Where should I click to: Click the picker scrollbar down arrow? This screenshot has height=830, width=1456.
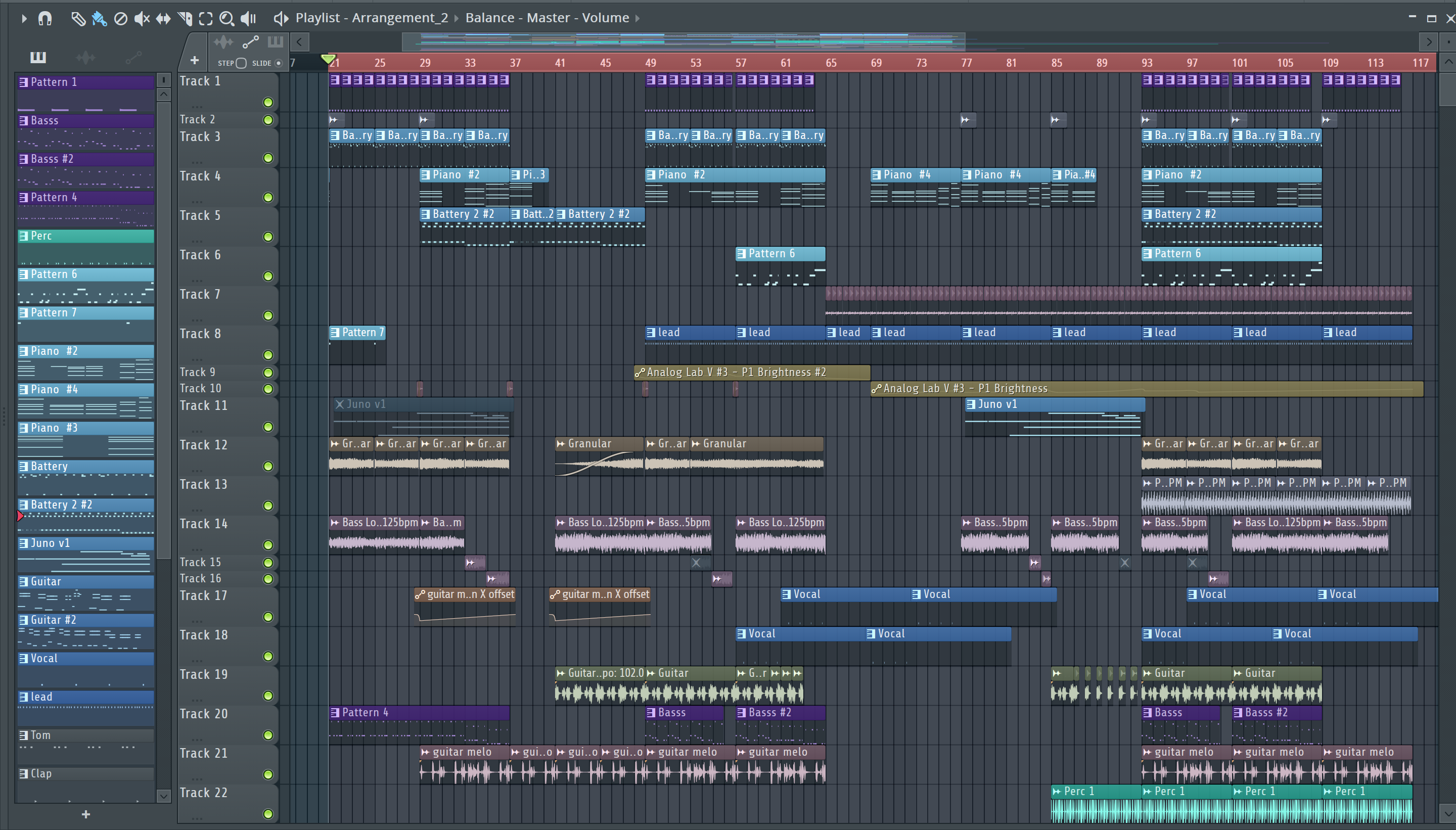(x=163, y=796)
